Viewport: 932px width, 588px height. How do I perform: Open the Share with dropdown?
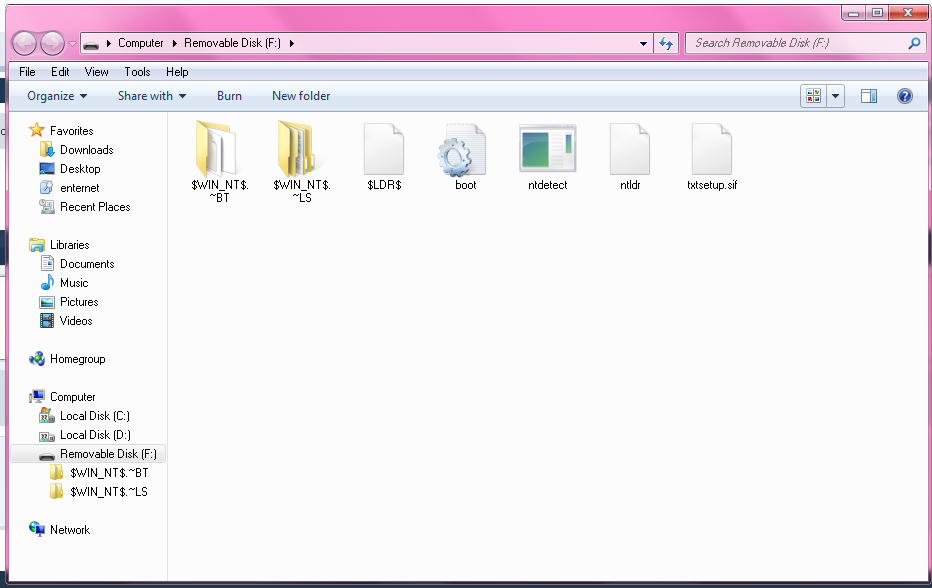click(x=152, y=96)
